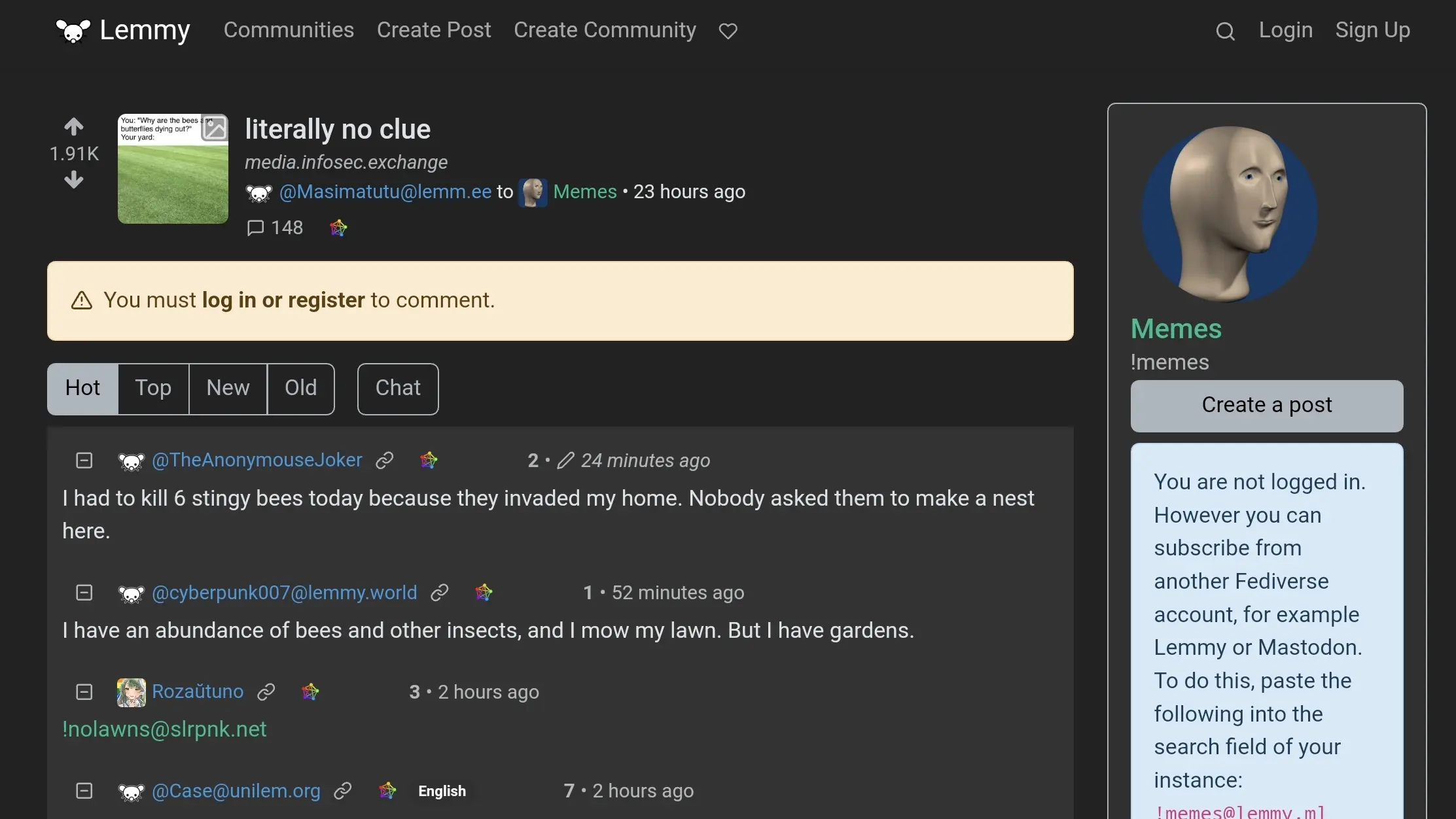
Task: Click the link icon on Rozaŭtuno's comment
Action: pos(266,692)
